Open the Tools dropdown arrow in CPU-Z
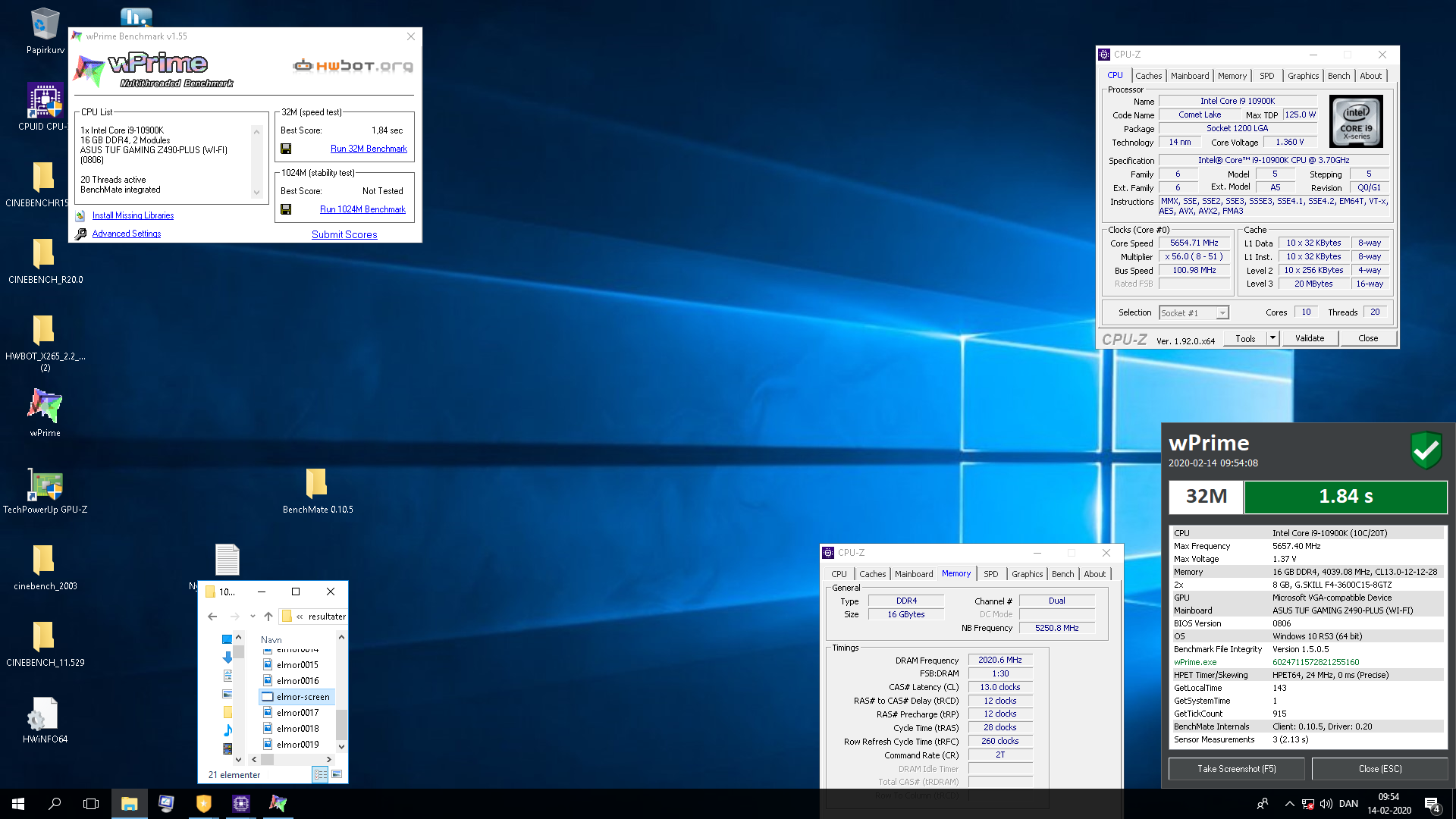The width and height of the screenshot is (1456, 819). click(1272, 338)
